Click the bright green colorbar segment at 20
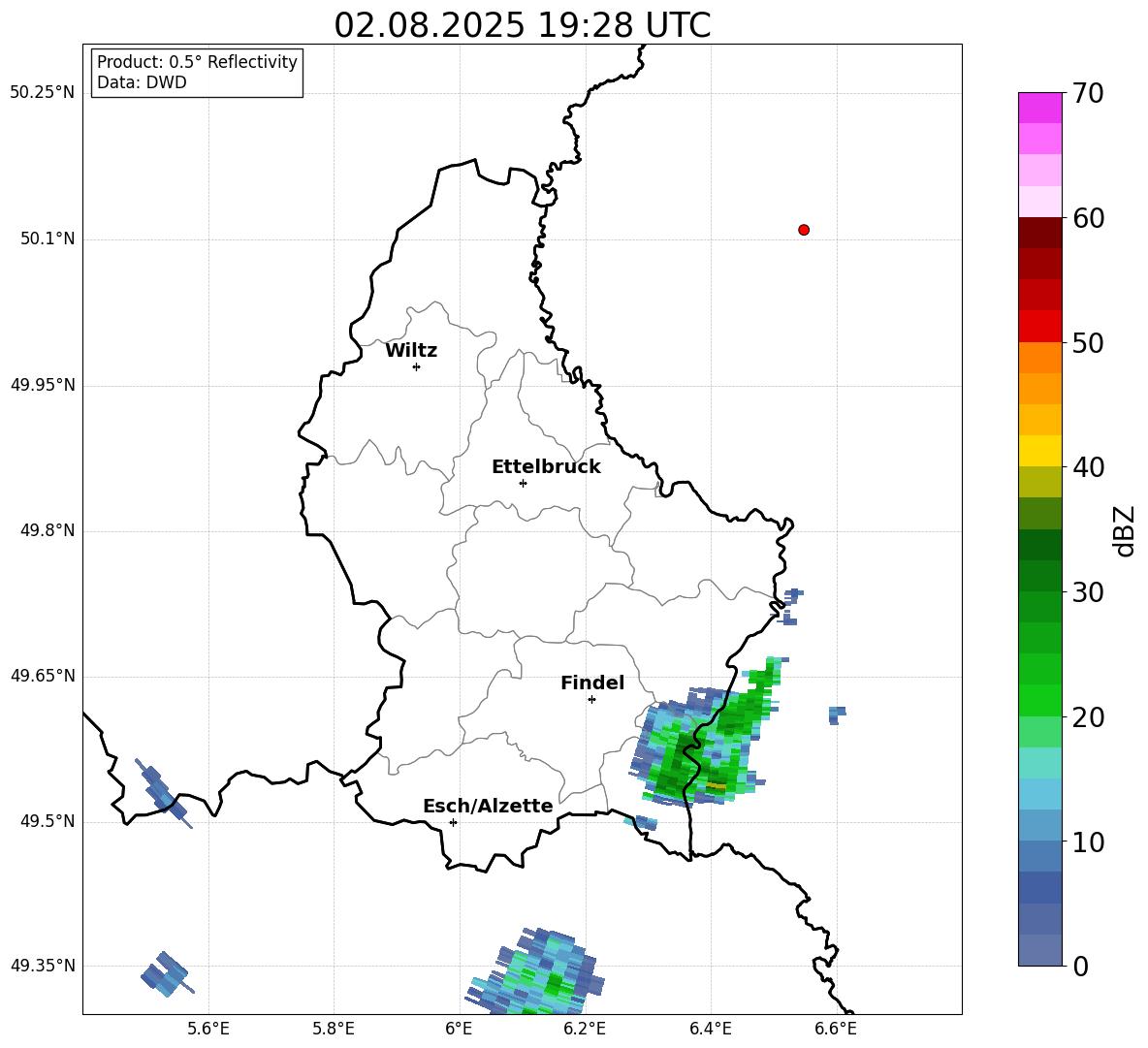1148x1048 pixels. 1039,700
